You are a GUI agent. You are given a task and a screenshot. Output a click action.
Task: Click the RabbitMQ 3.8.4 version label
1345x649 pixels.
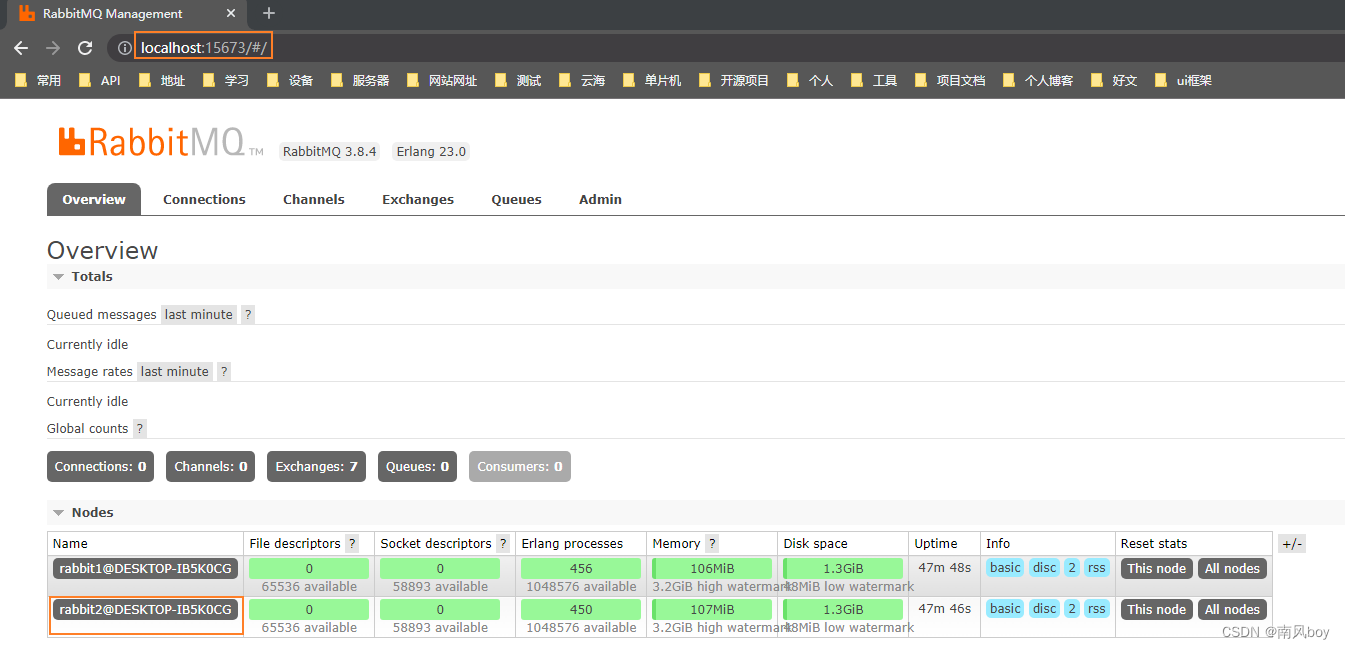coord(329,152)
